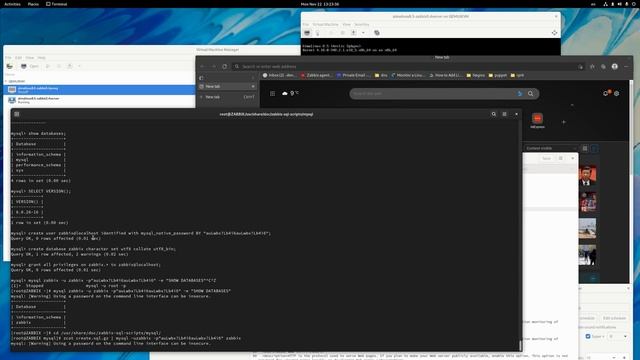Open apps grid on new tab page
The image size is (640, 360).
click(272, 93)
